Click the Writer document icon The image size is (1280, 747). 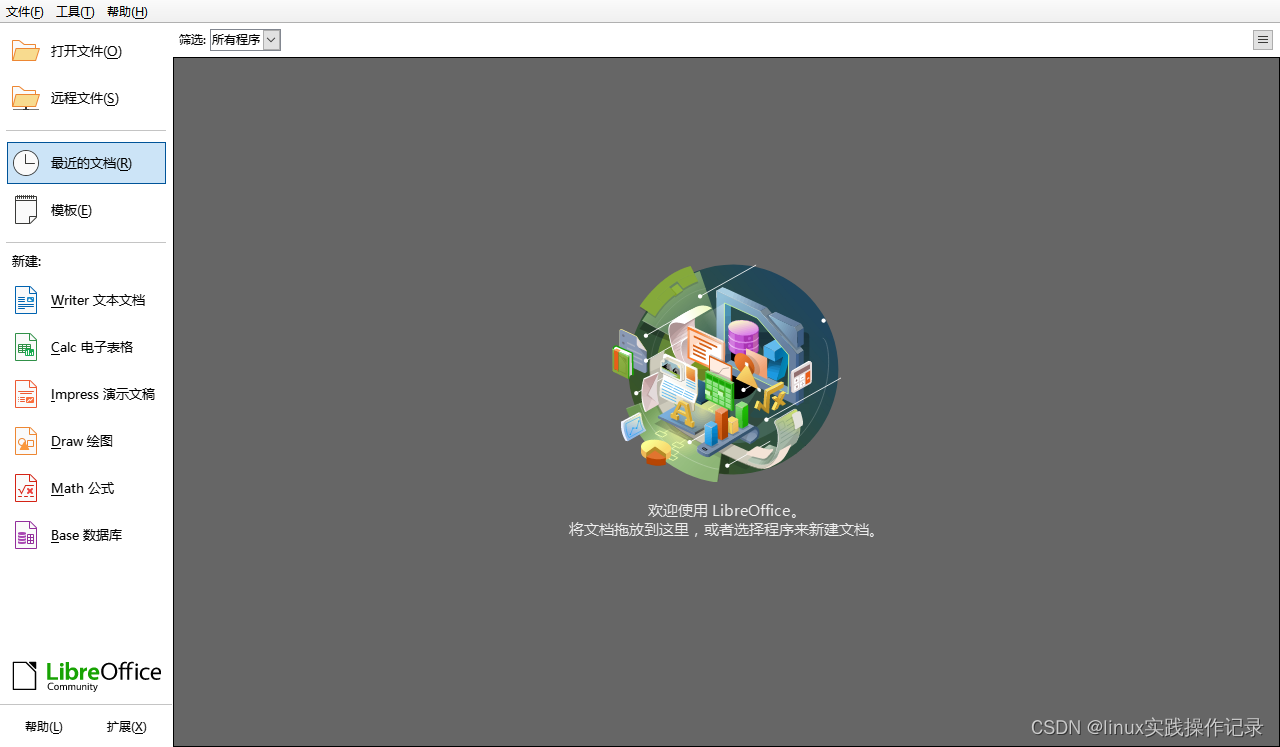(26, 300)
